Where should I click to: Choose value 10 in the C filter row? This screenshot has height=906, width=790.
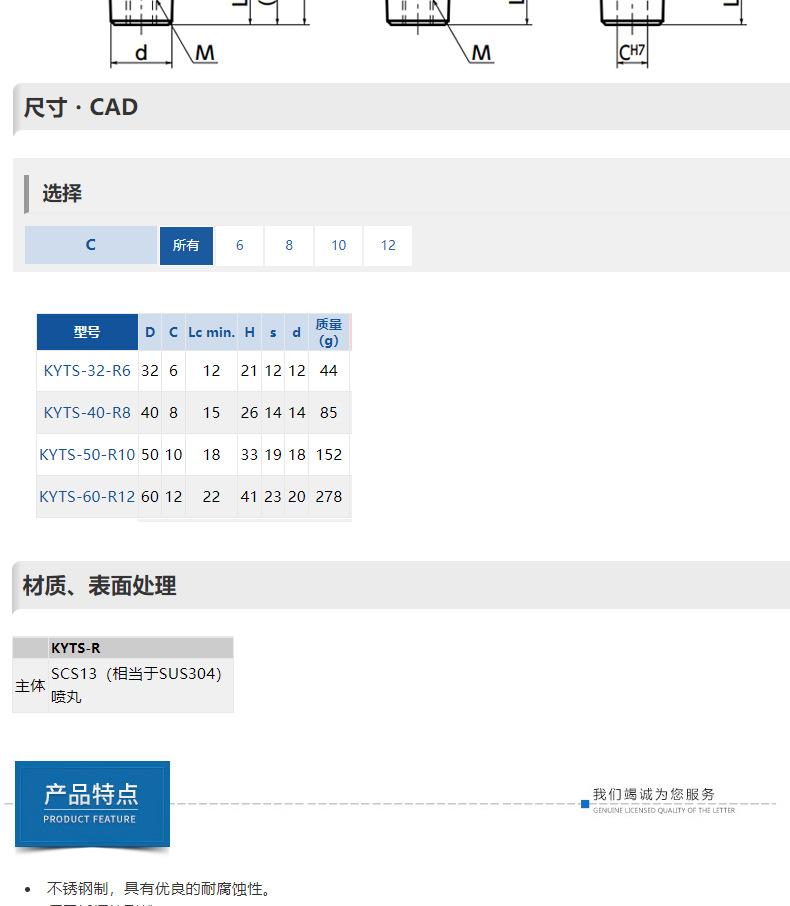pyautogui.click(x=338, y=245)
